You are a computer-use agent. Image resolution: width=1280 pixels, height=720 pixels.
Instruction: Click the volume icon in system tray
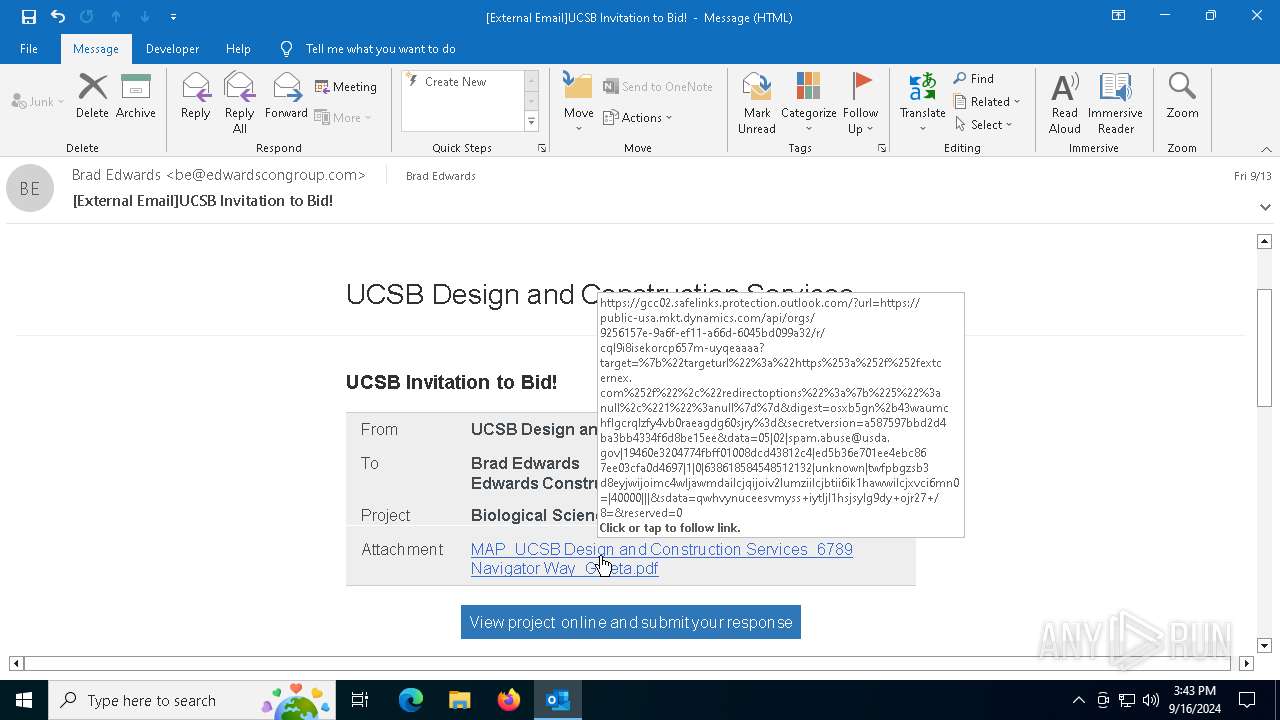[x=1151, y=700]
